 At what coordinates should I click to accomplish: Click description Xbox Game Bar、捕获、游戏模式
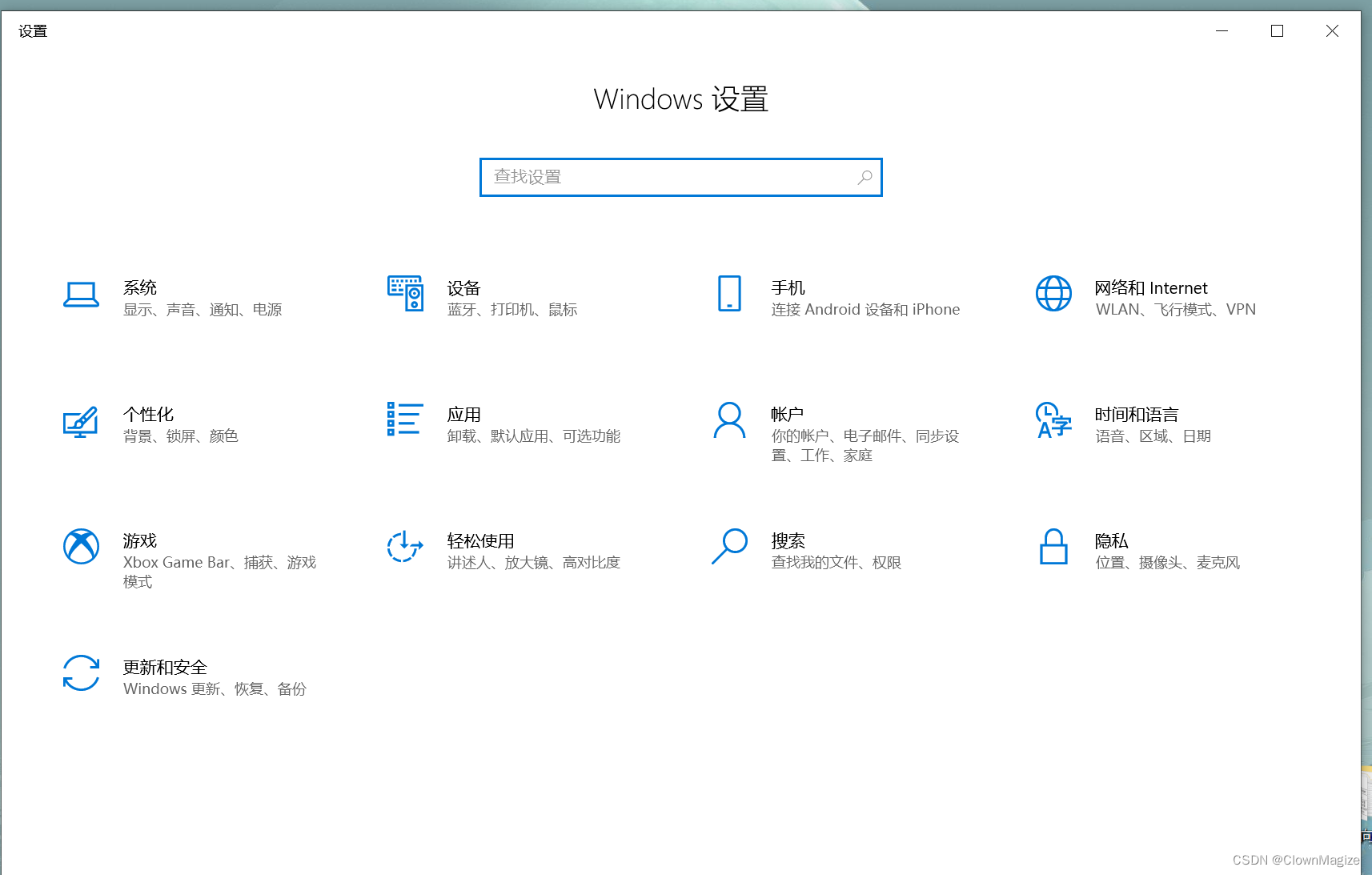pyautogui.click(x=220, y=572)
